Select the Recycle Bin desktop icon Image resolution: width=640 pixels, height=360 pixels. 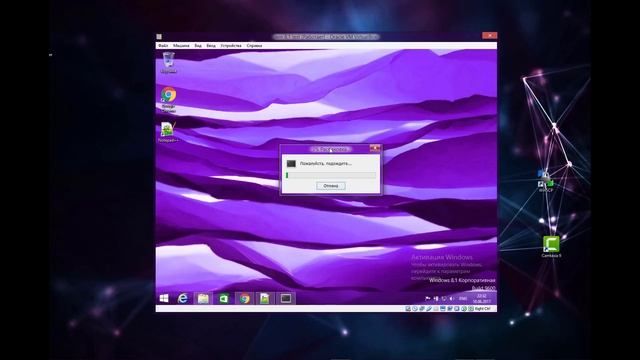pos(169,62)
